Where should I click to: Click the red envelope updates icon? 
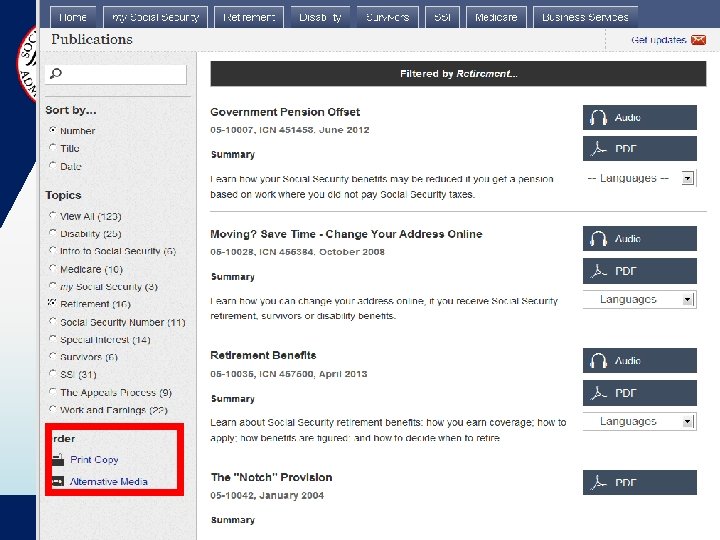tap(698, 40)
